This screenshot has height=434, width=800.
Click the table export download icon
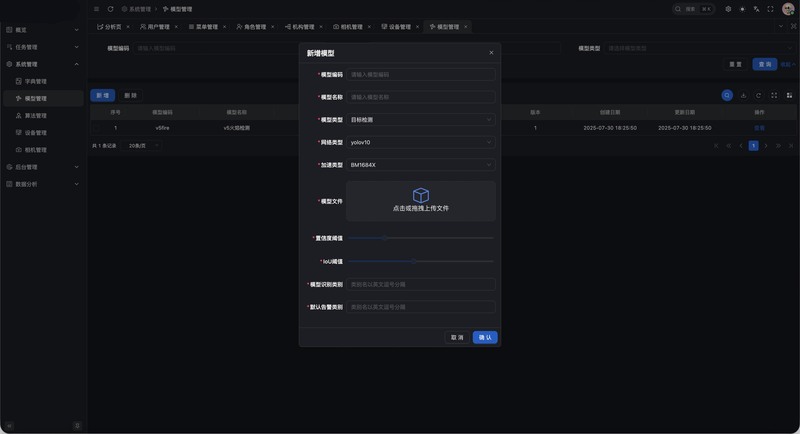pos(743,95)
